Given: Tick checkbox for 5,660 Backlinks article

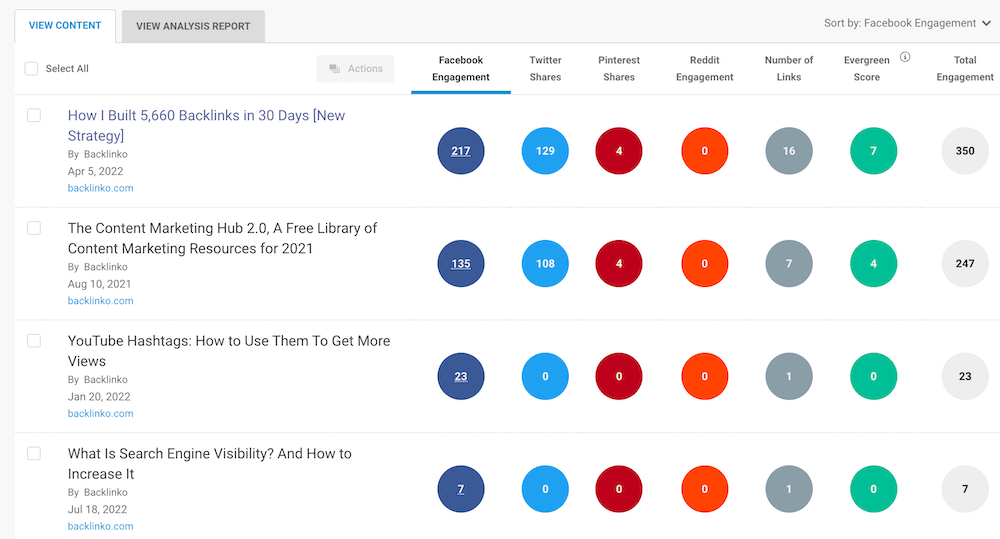Looking at the screenshot, I should coord(34,116).
